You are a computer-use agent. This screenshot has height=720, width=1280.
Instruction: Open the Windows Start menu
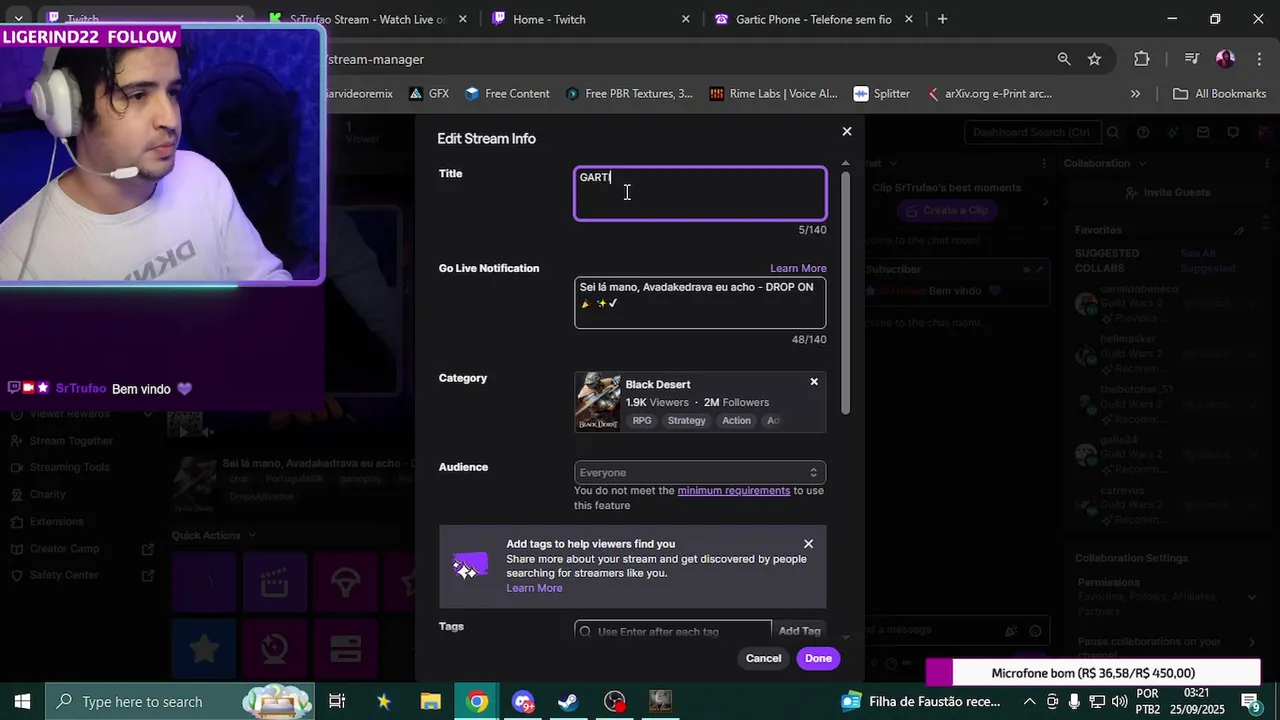click(x=22, y=701)
